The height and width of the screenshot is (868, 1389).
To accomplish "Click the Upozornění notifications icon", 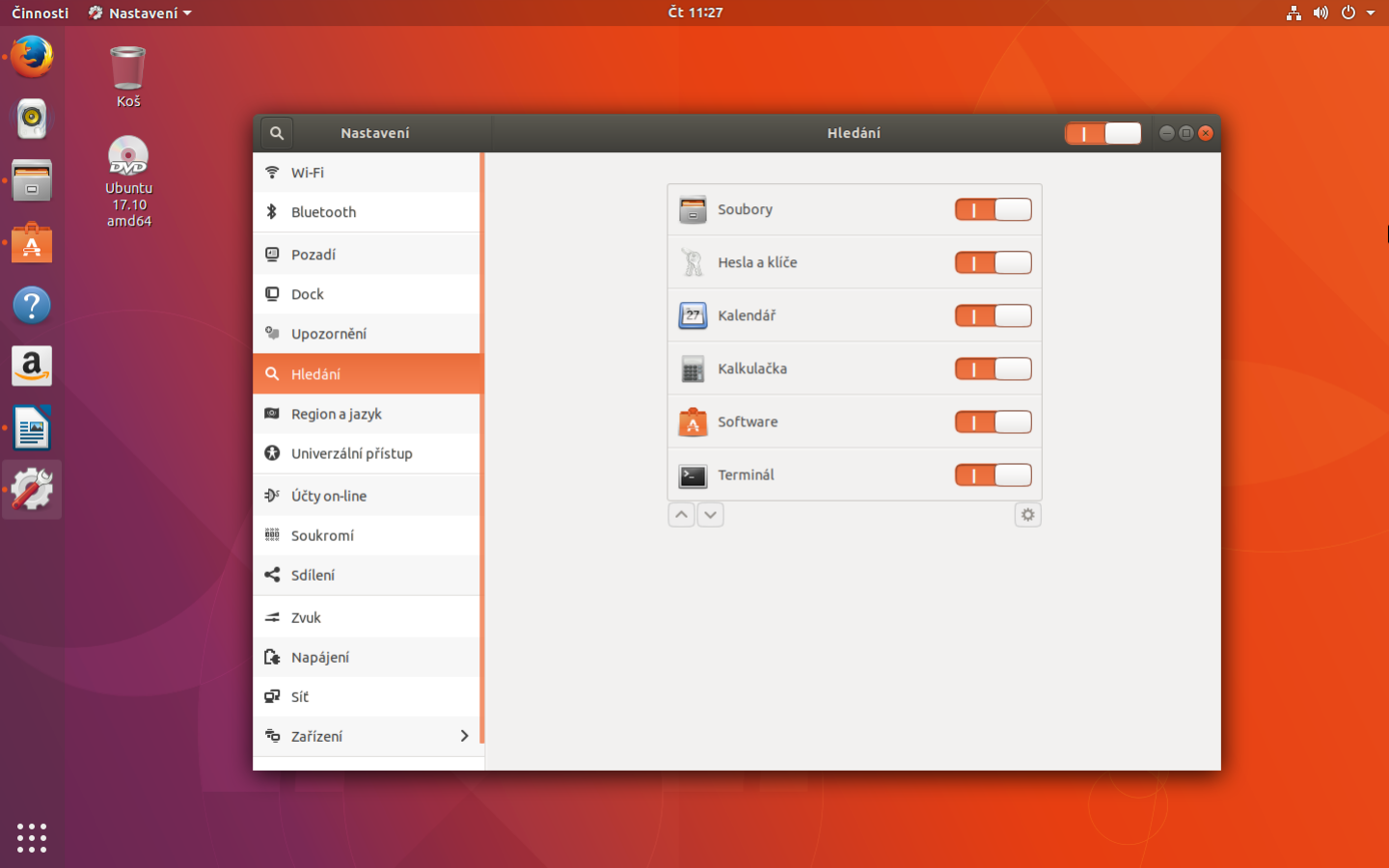I will click(272, 334).
